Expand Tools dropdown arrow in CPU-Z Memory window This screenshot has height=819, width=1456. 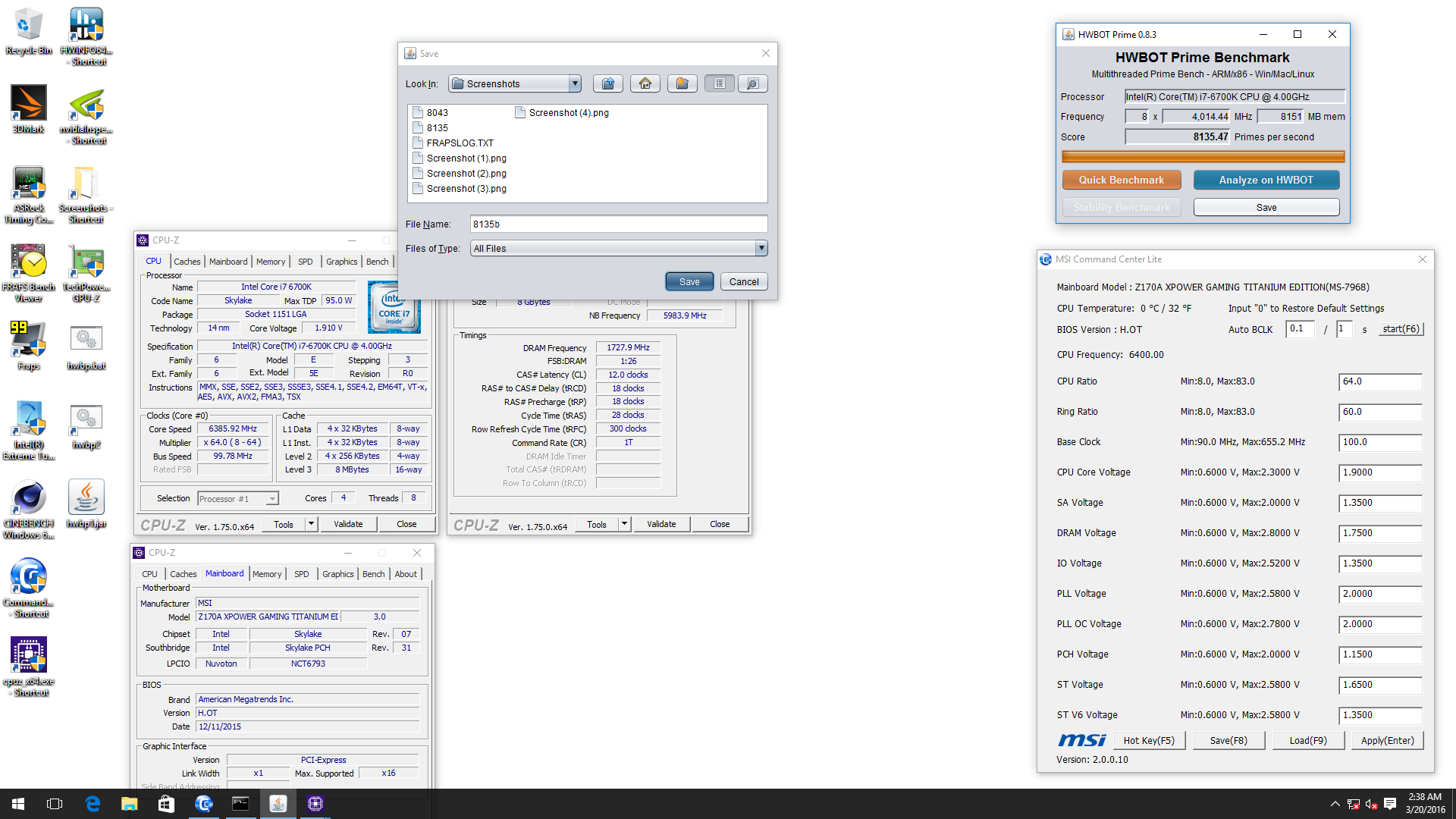(x=624, y=524)
